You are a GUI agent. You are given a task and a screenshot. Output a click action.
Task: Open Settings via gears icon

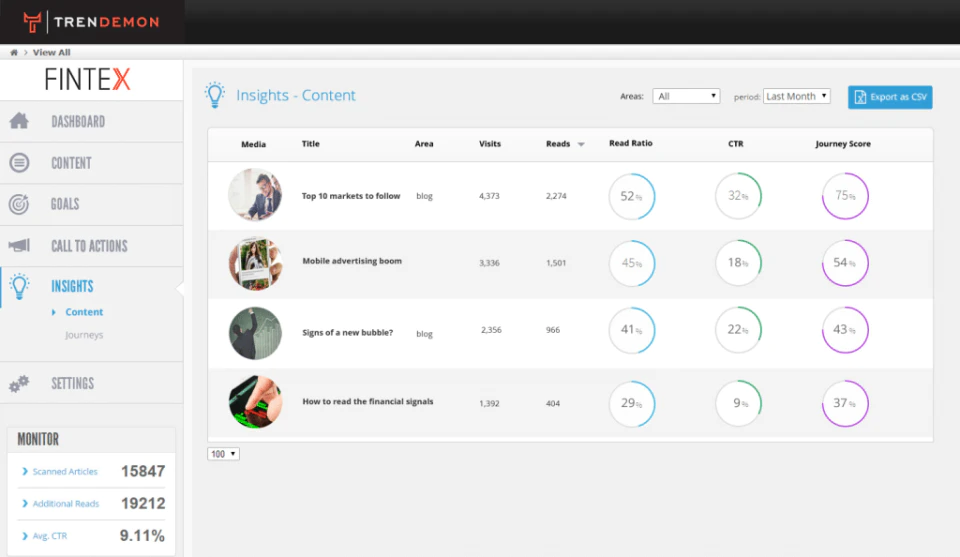[x=19, y=384]
